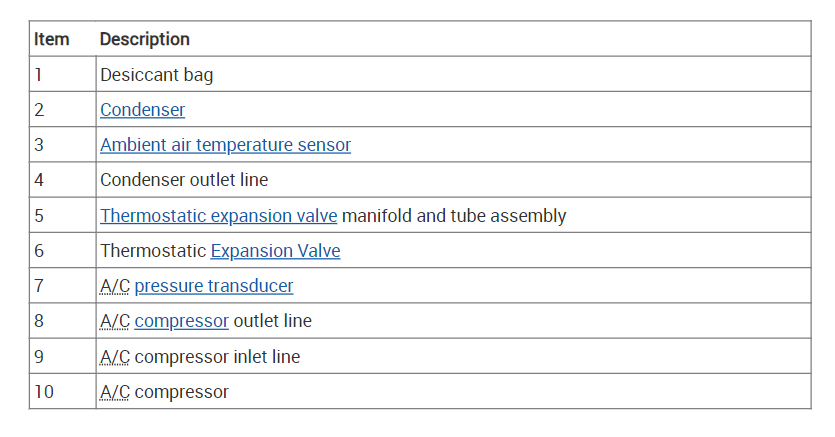Click the Description column header

click(145, 39)
